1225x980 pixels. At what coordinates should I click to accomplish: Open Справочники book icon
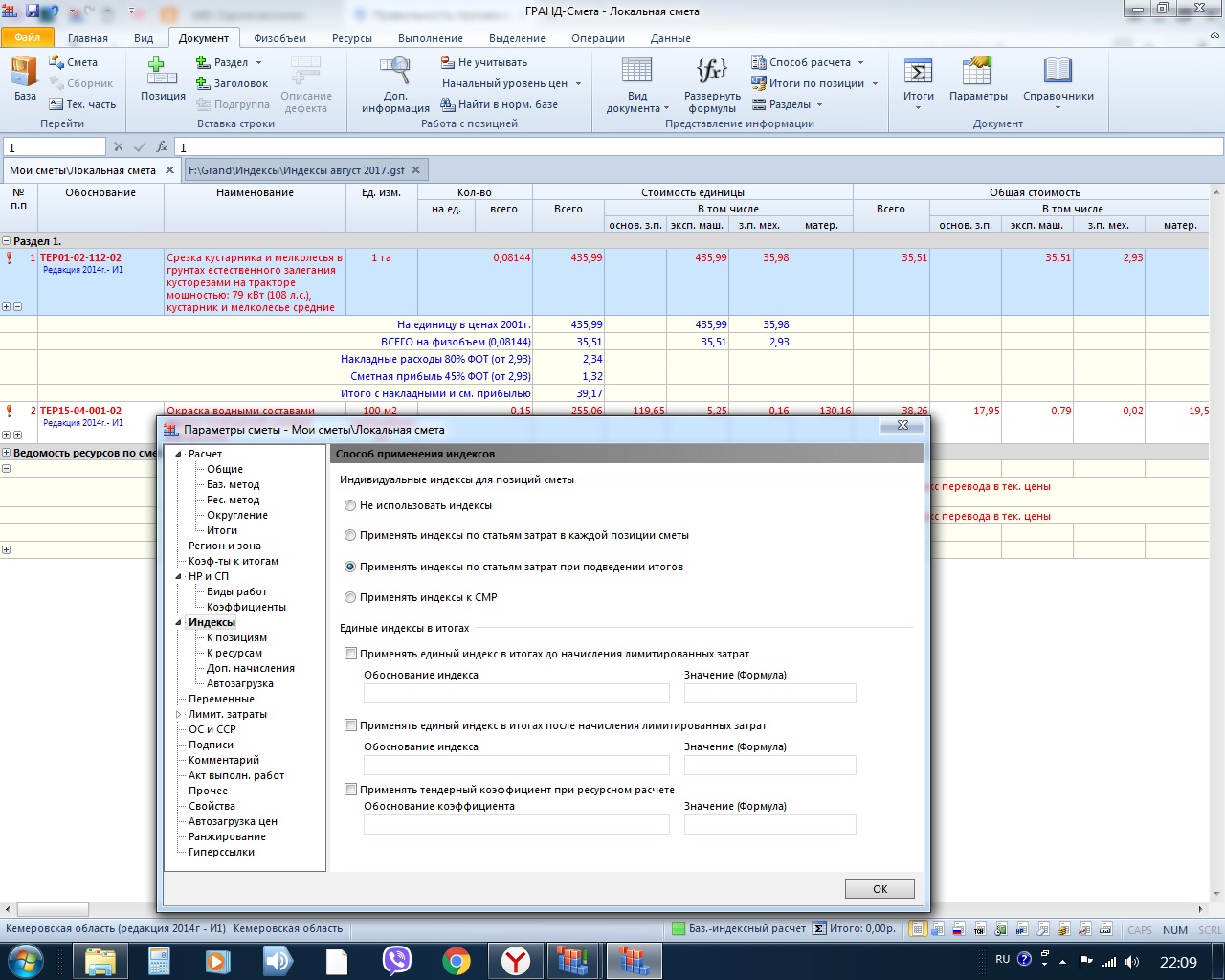[1058, 78]
